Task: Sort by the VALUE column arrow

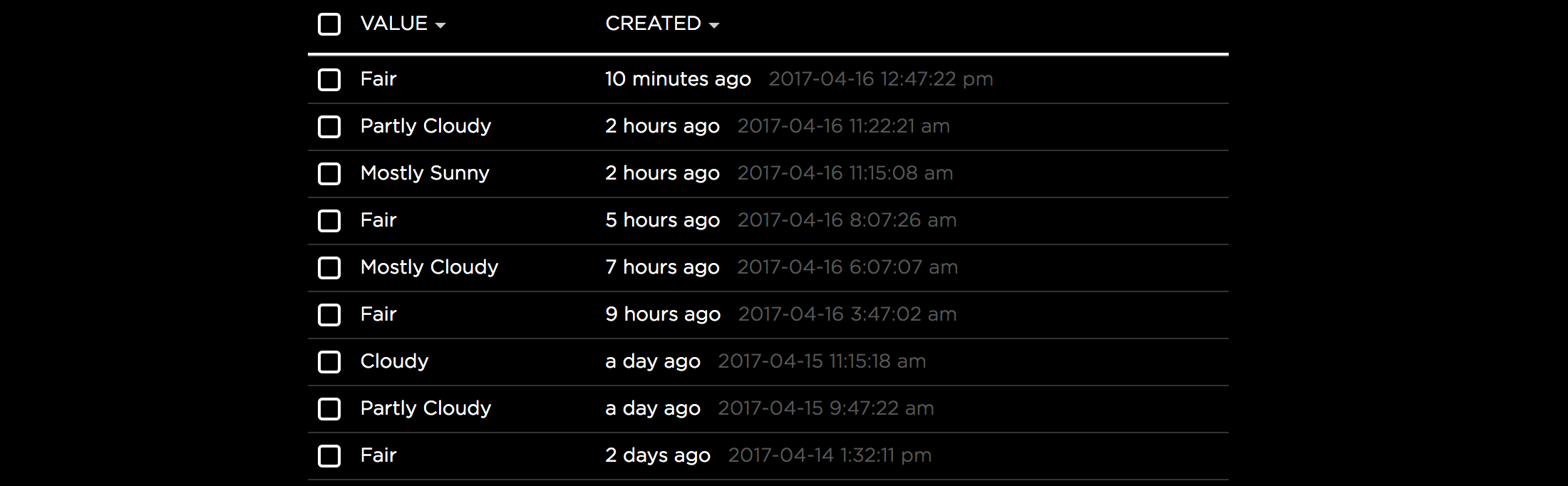Action: pos(440,26)
